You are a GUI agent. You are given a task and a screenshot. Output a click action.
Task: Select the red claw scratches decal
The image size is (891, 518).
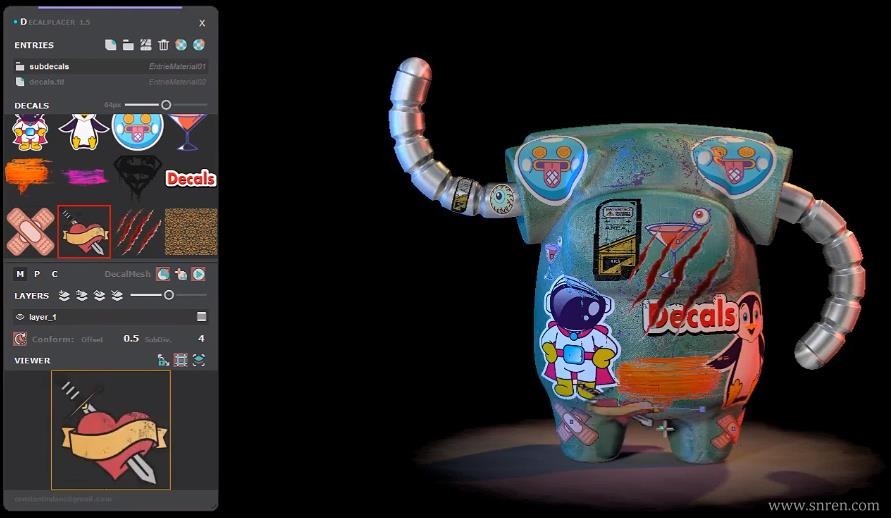click(136, 232)
